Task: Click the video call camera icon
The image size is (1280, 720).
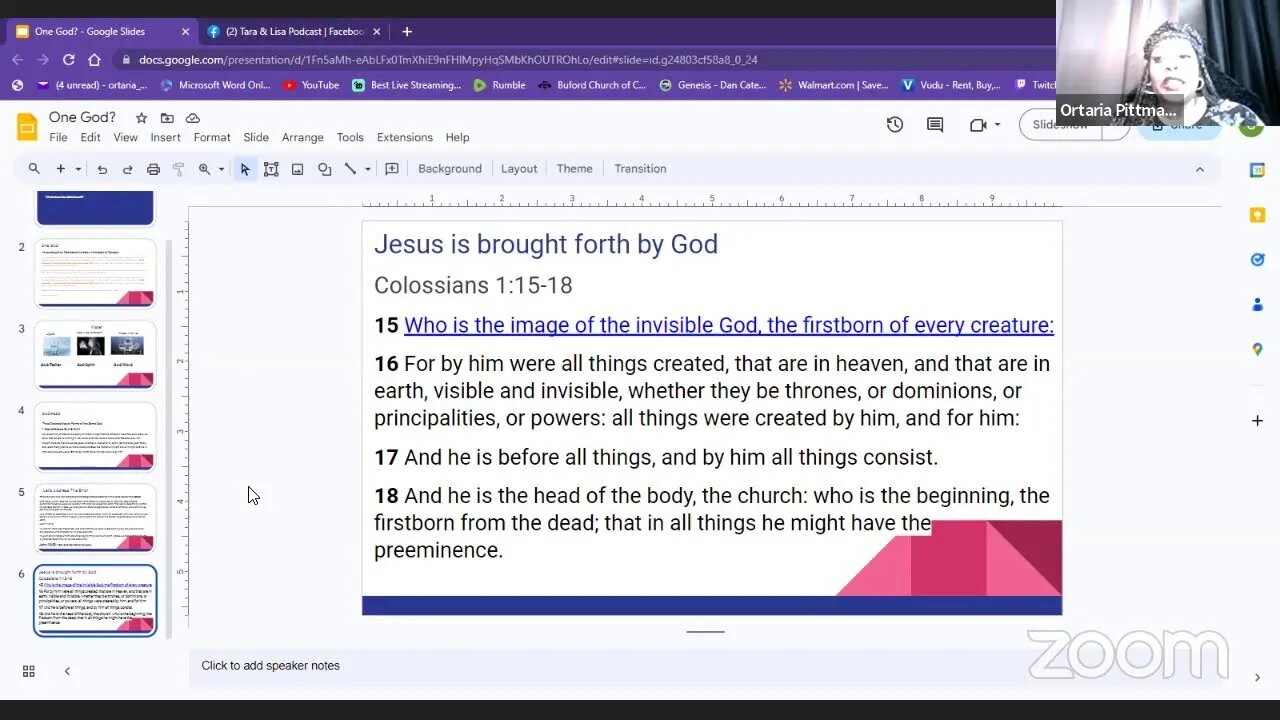Action: pyautogui.click(x=978, y=125)
